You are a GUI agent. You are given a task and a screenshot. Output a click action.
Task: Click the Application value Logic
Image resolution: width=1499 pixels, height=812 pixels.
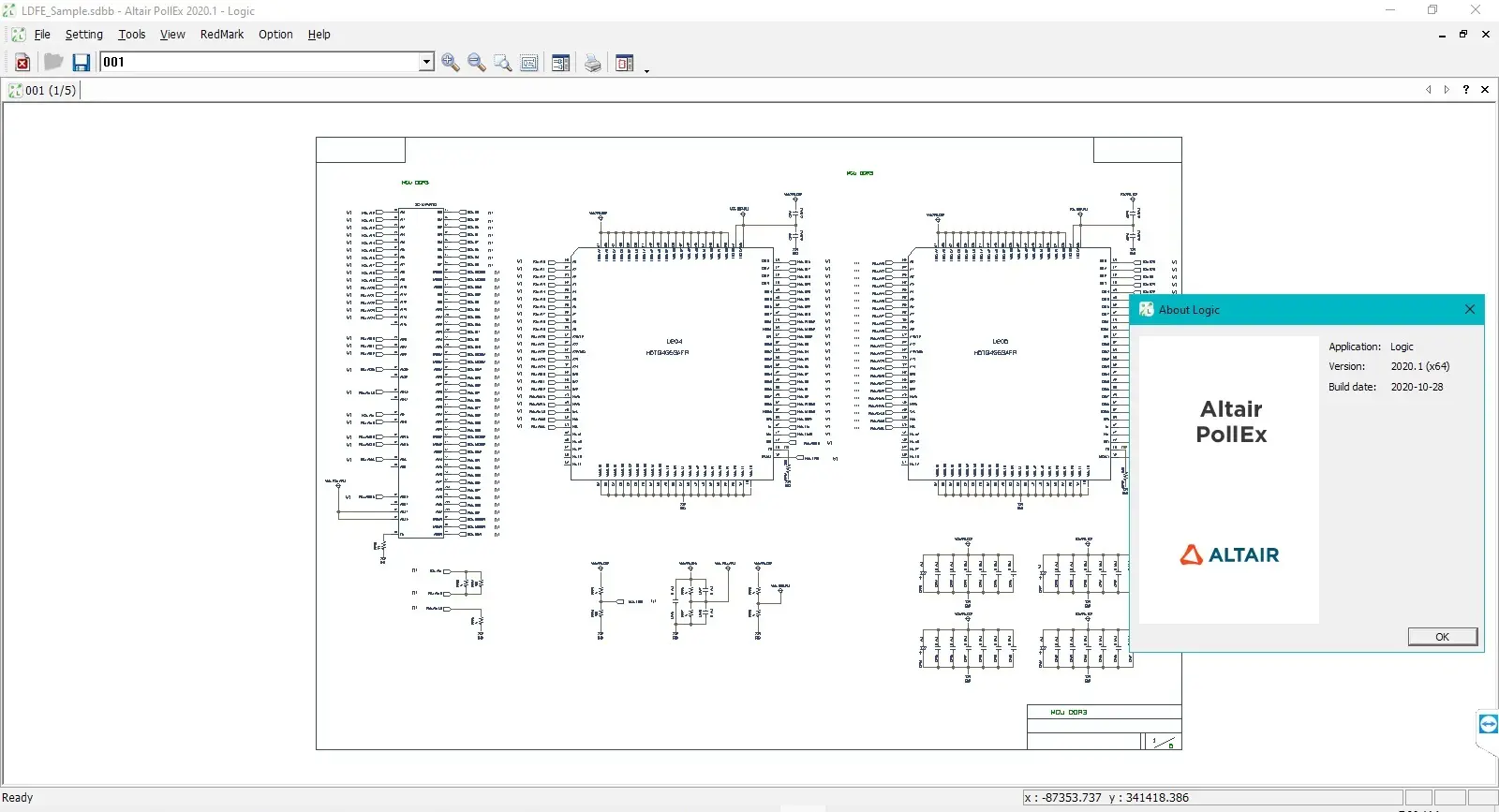[x=1402, y=347]
